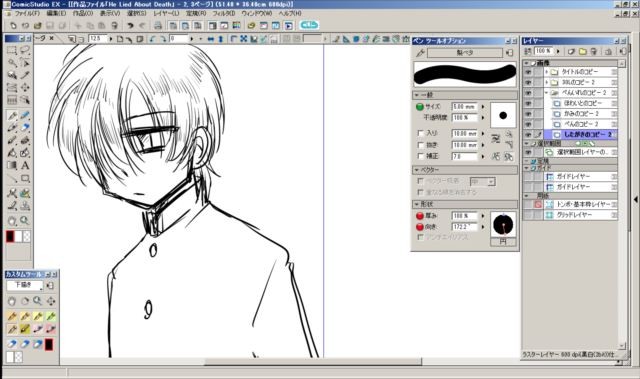The width and height of the screenshot is (640, 379).
Task: Hide the タイトルのコピー layer folder
Action: tap(528, 72)
